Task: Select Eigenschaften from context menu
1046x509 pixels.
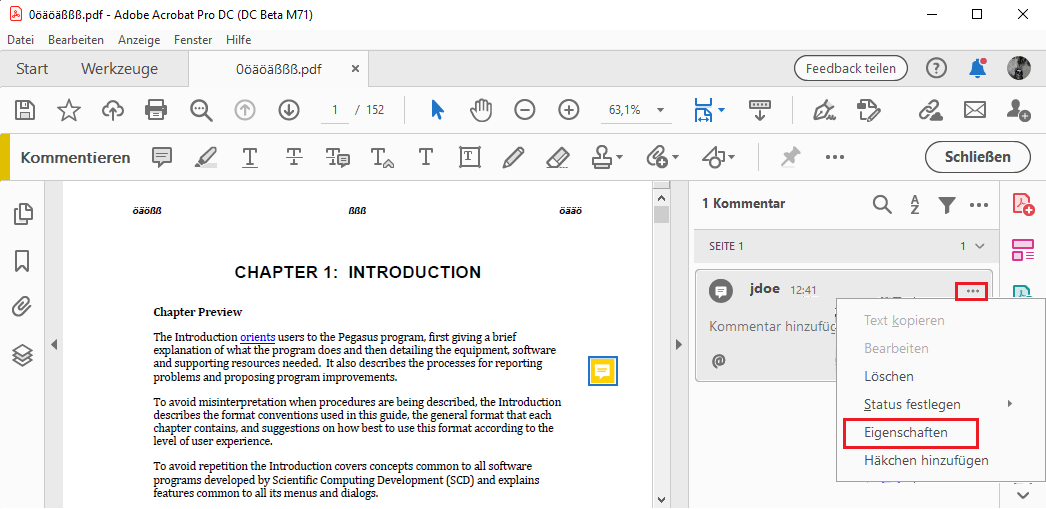Action: 906,433
